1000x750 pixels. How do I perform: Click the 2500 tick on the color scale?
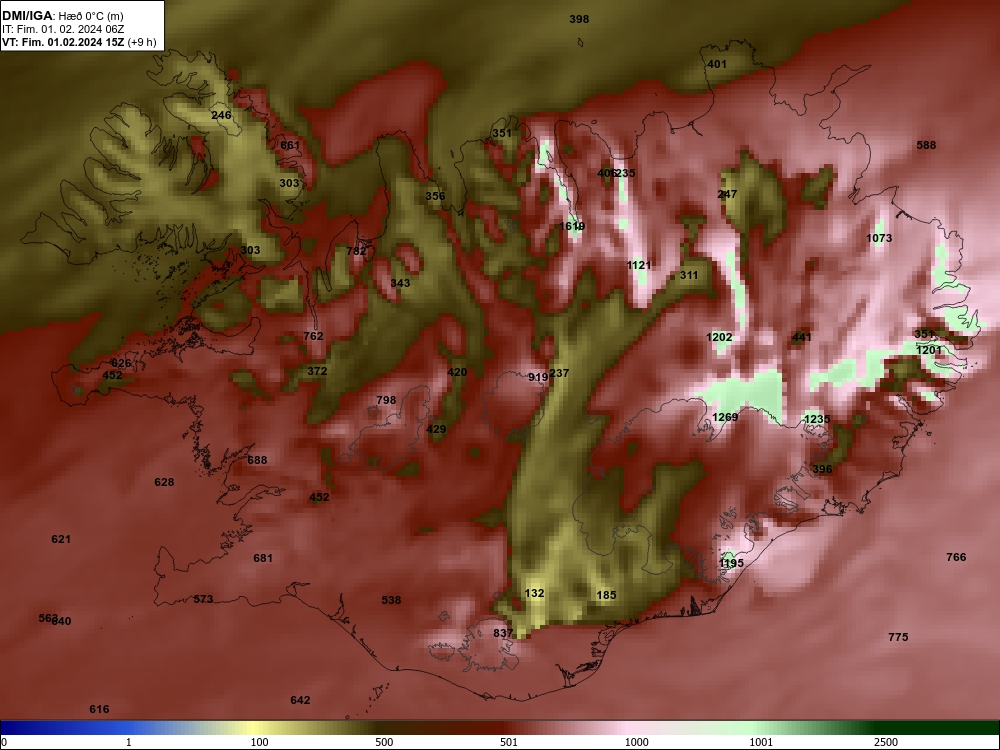tap(885, 742)
